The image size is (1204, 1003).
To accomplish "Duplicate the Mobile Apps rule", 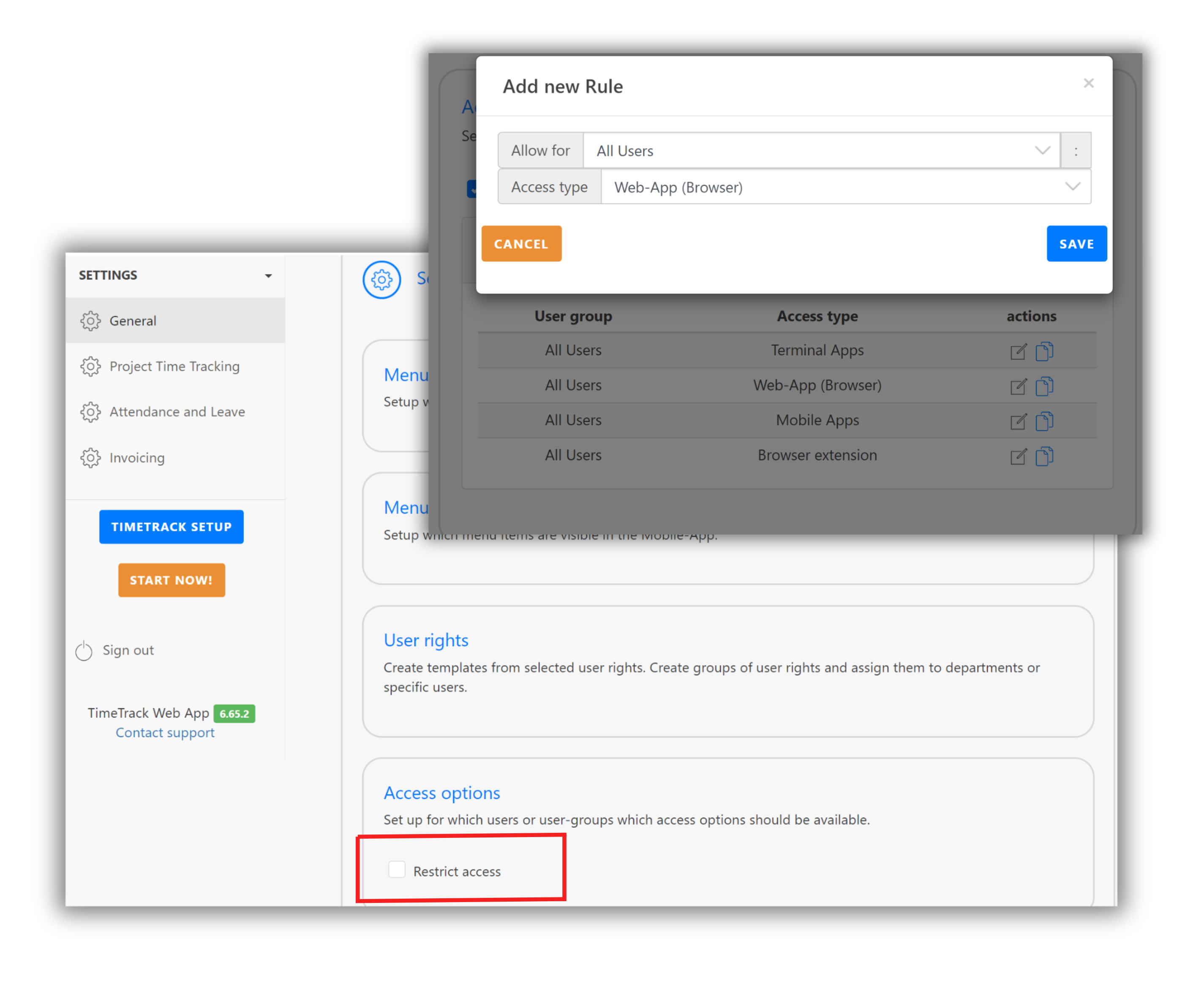I will 1045,422.
